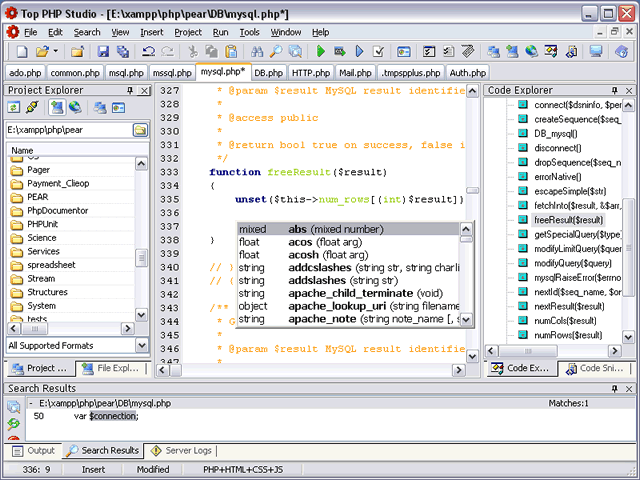Choose acosh in autocomplete list
Screen dimensions: 640x480
349,255
